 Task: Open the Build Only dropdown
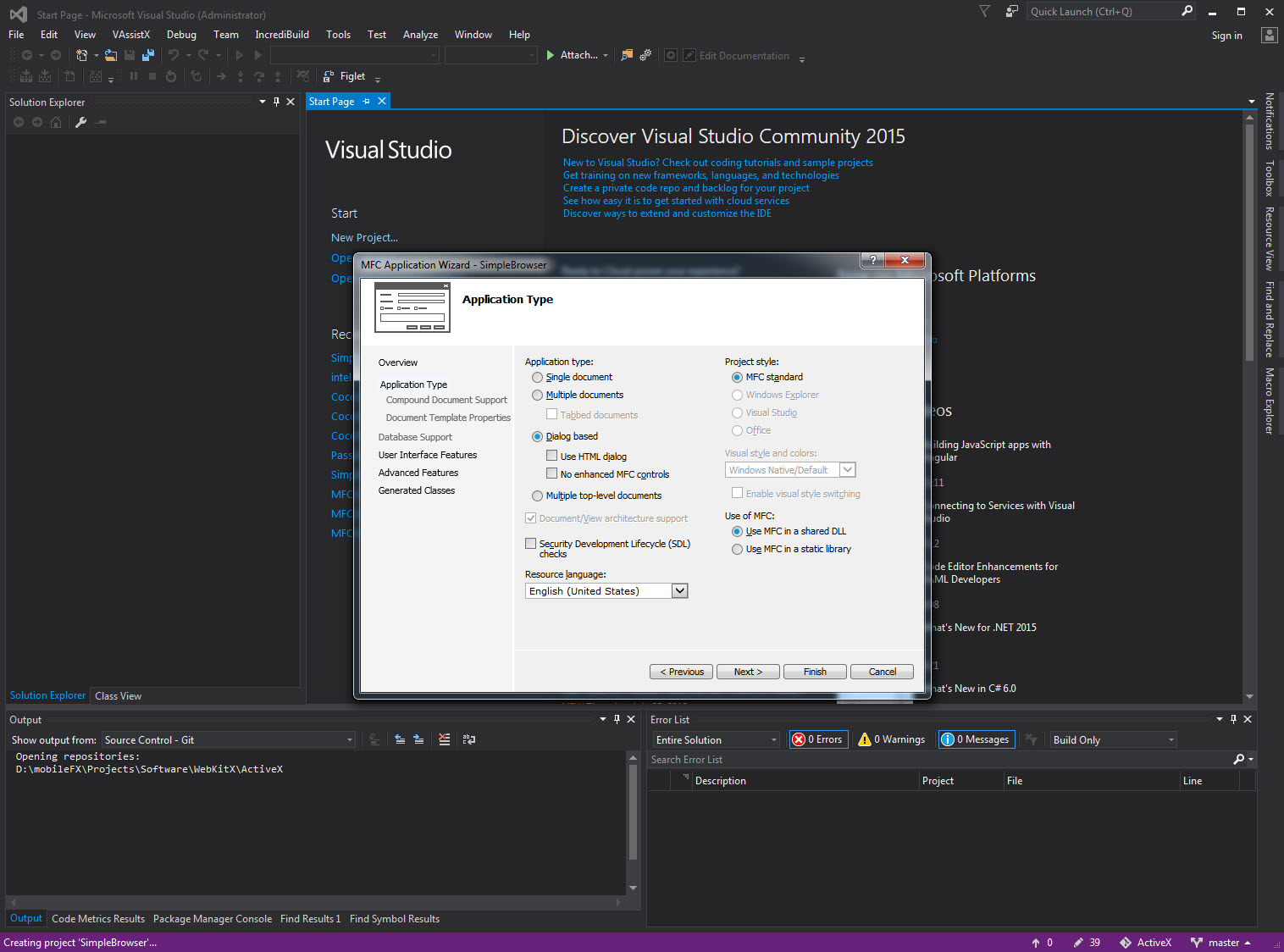(x=1171, y=740)
